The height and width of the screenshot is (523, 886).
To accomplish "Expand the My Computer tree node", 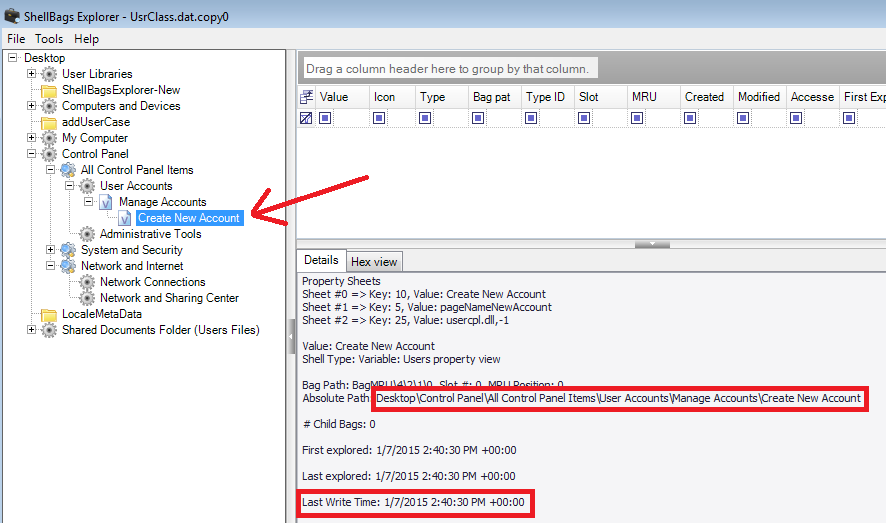I will coord(32,138).
